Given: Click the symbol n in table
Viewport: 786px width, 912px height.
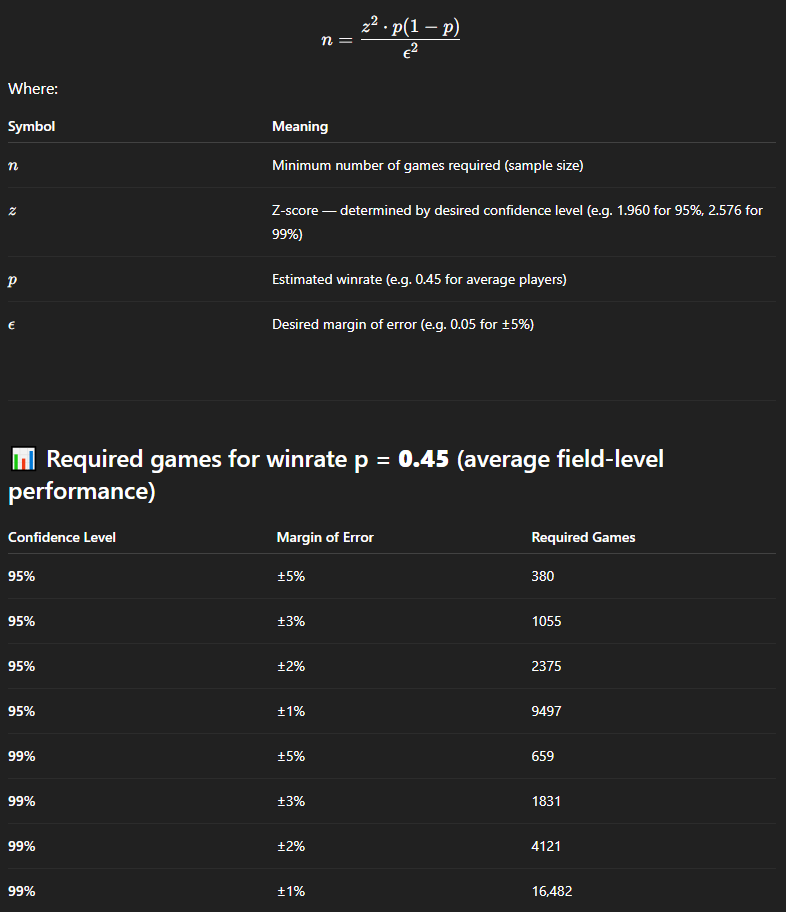Looking at the screenshot, I should pyautogui.click(x=13, y=166).
